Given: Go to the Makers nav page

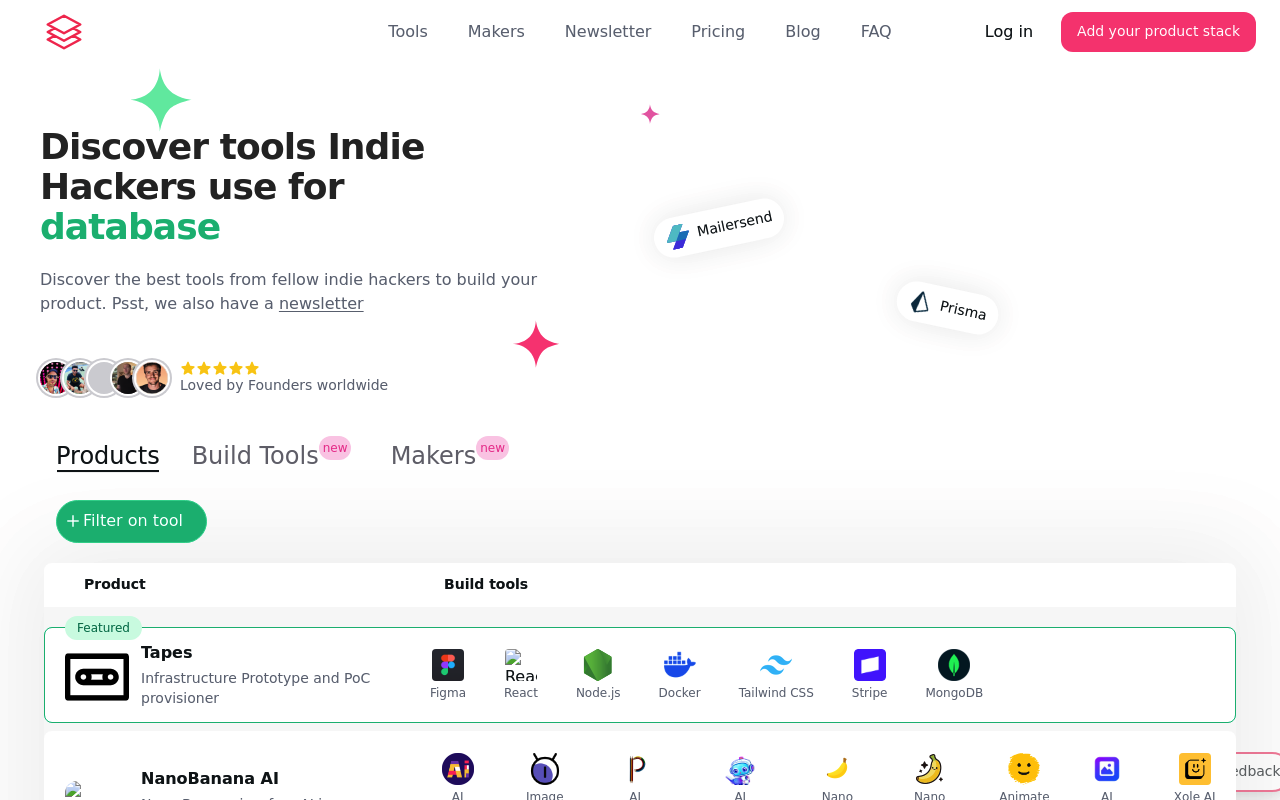Looking at the screenshot, I should (x=496, y=32).
